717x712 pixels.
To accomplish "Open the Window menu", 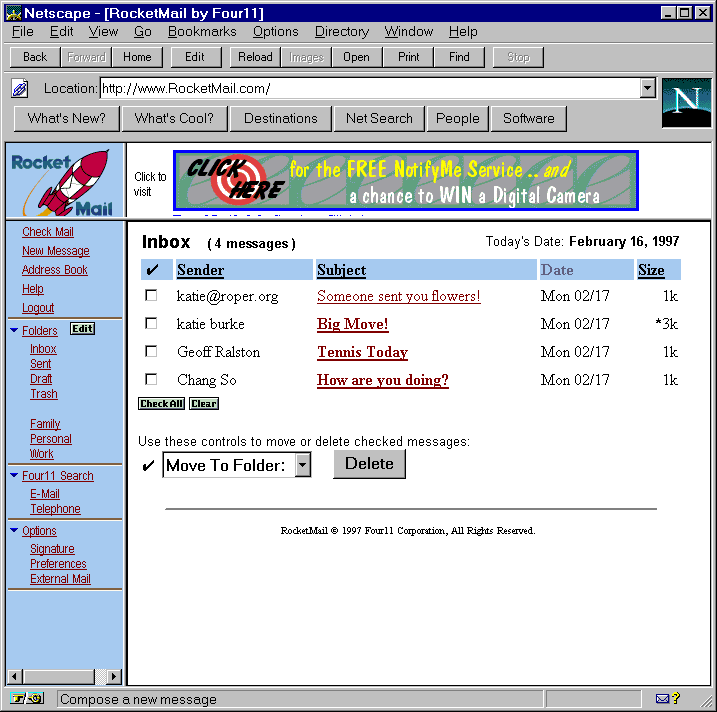I will (408, 32).
